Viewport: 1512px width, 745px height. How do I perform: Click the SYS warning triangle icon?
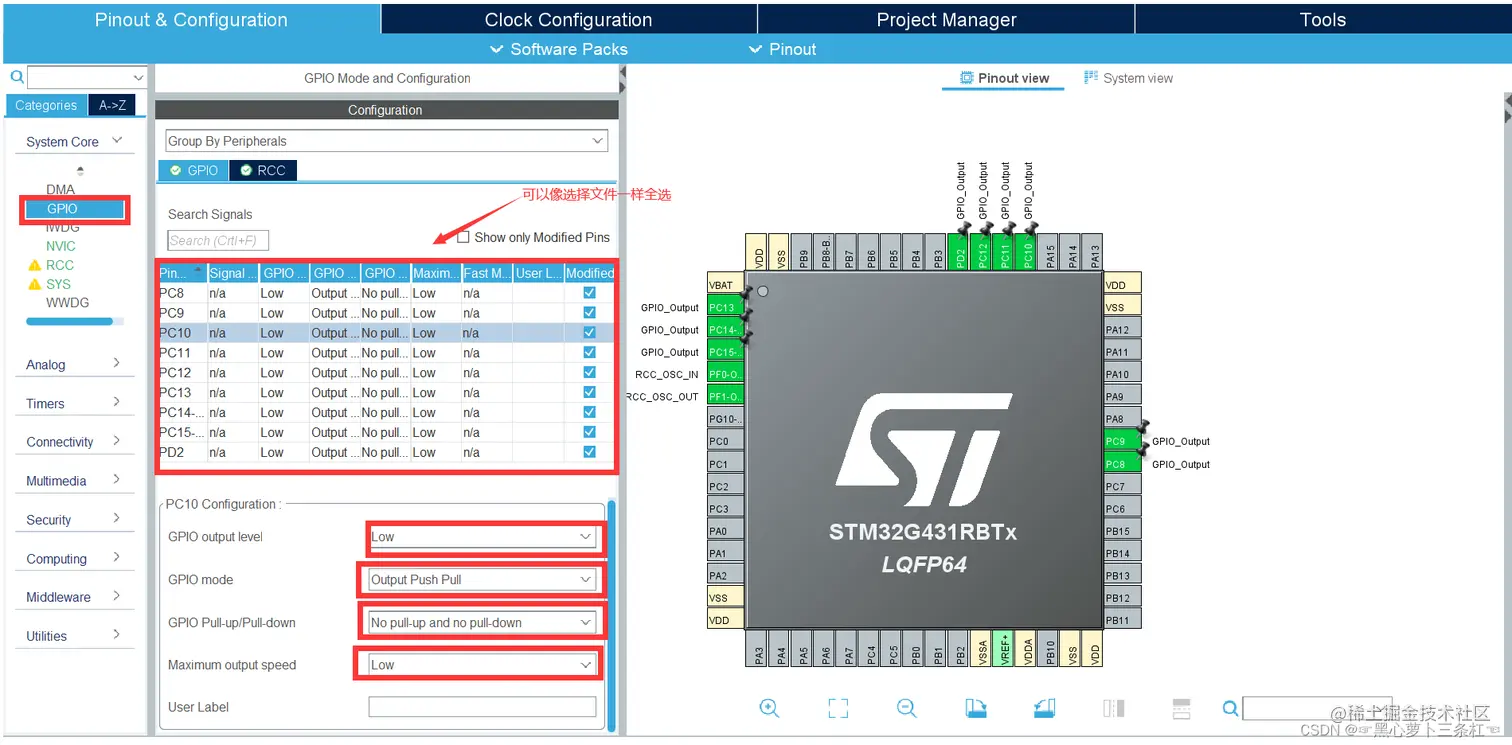[x=35, y=284]
